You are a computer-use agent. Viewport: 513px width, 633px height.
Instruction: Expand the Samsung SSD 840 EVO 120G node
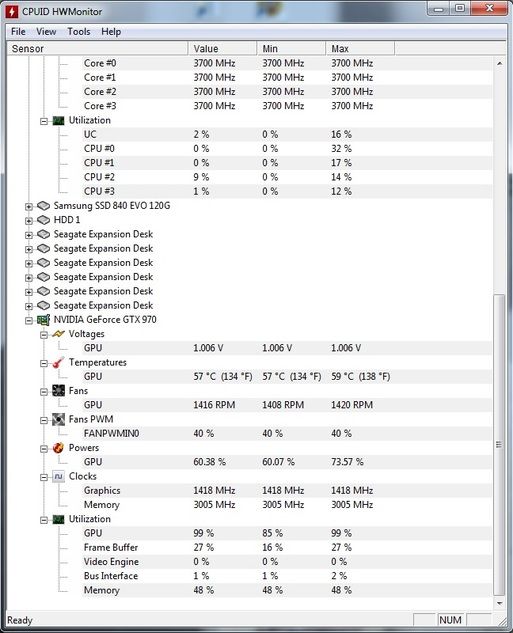pos(29,207)
